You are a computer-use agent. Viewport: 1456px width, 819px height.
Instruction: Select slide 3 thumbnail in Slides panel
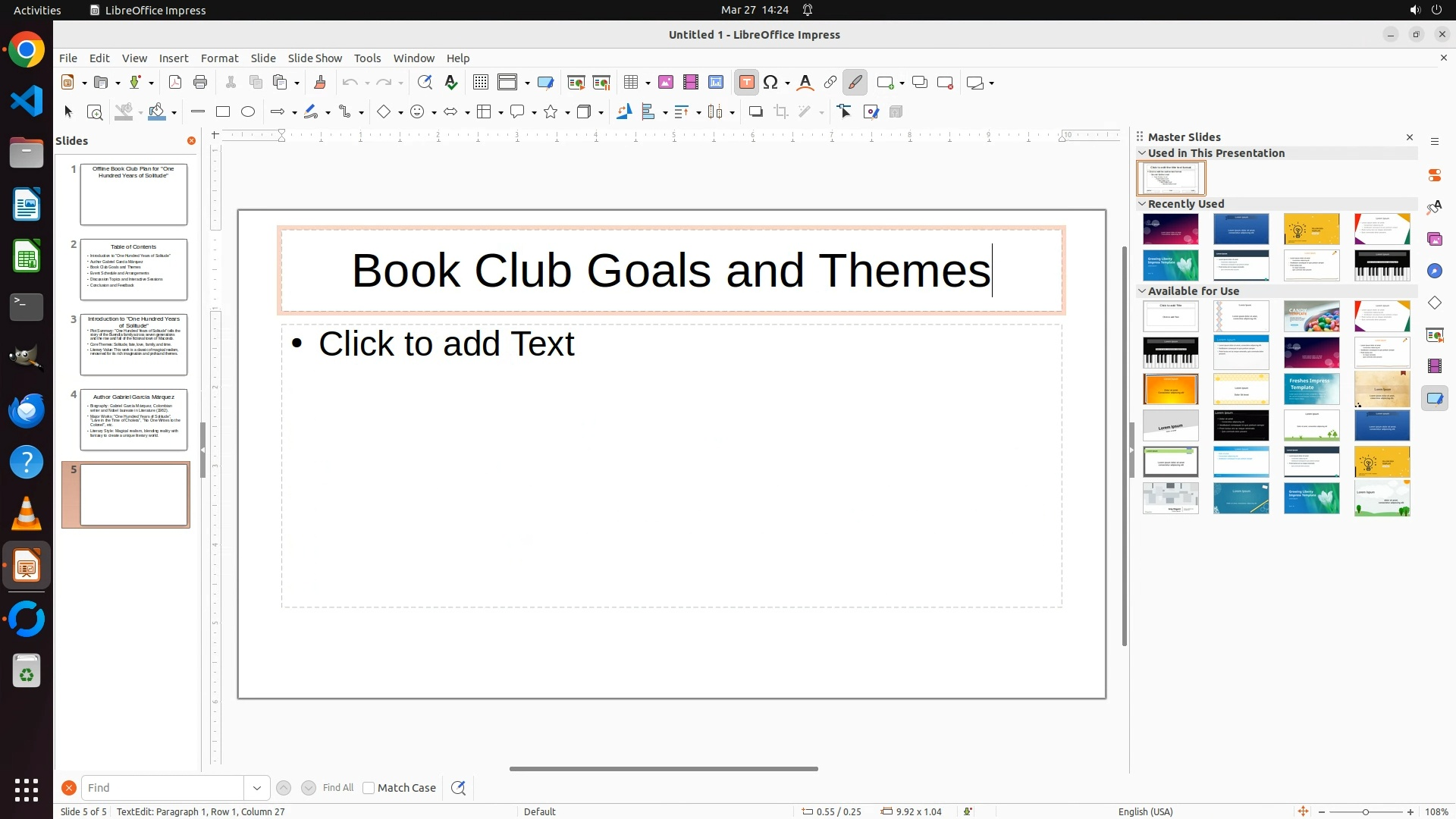pyautogui.click(x=133, y=344)
